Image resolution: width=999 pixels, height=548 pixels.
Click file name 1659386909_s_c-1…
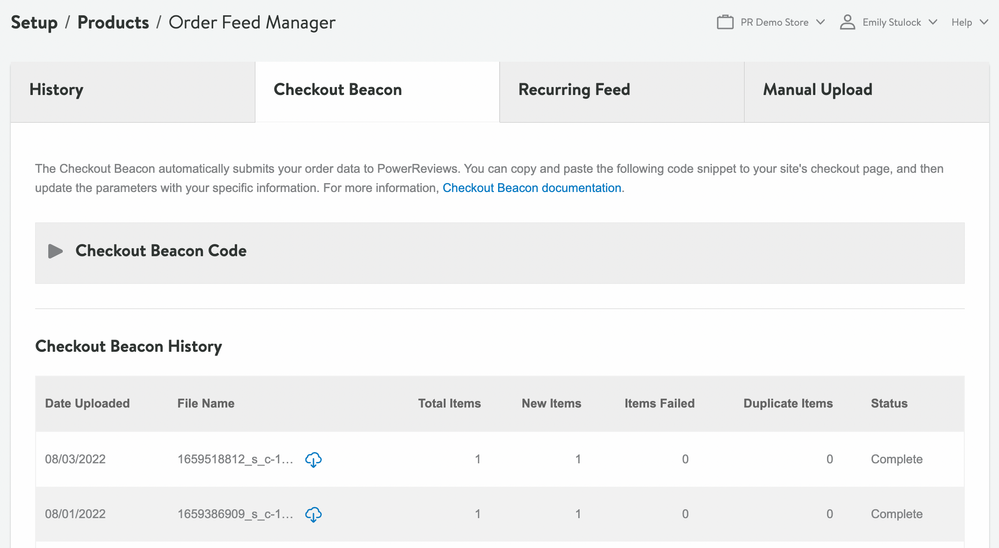click(235, 514)
